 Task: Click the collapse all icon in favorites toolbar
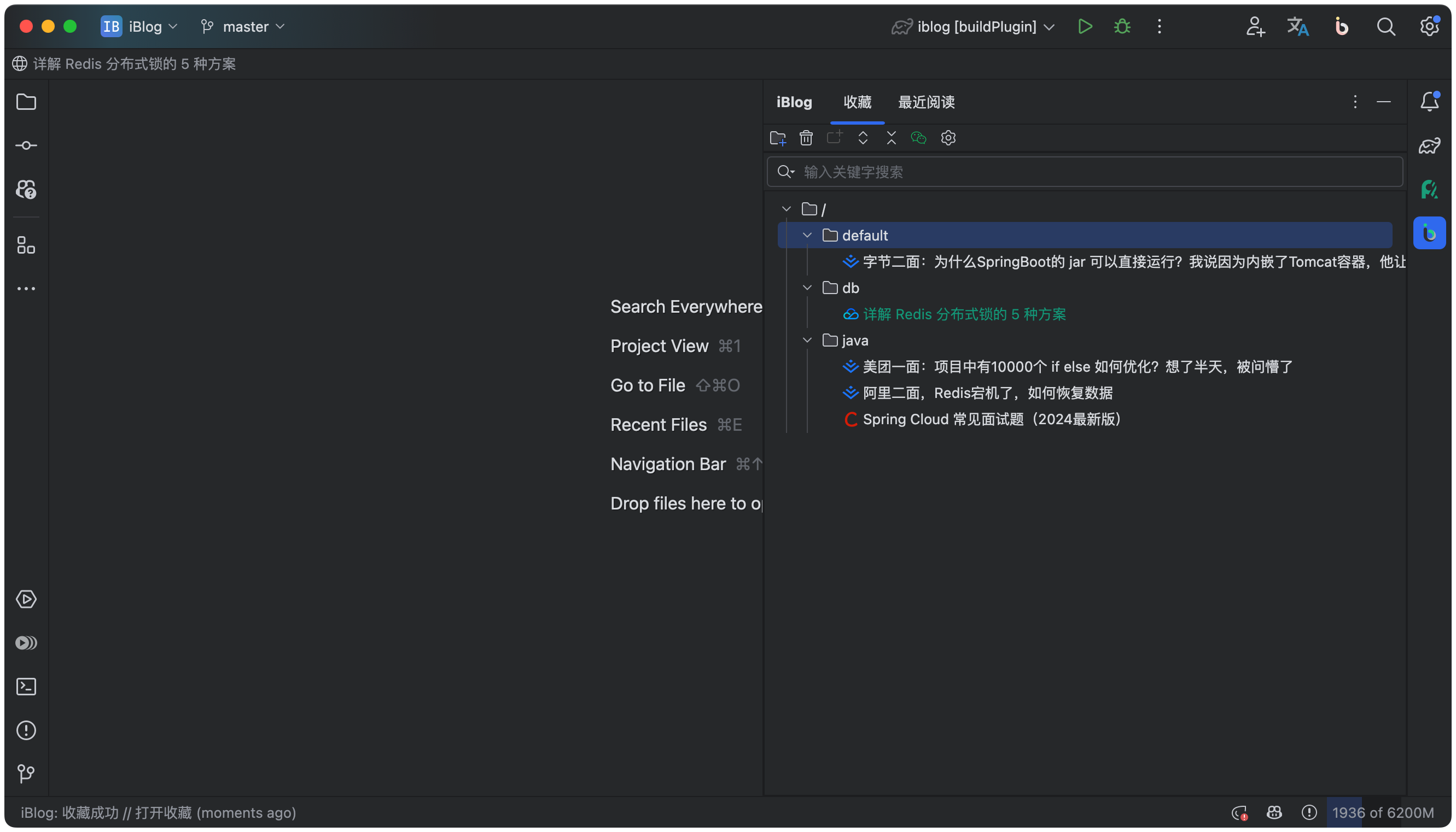point(891,138)
